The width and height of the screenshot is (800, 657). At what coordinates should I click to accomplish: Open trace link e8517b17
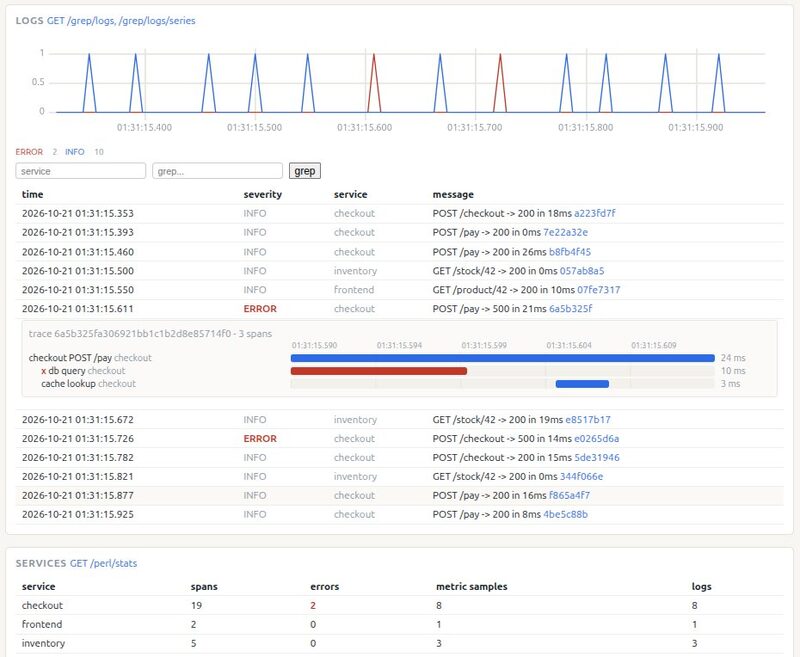588,420
